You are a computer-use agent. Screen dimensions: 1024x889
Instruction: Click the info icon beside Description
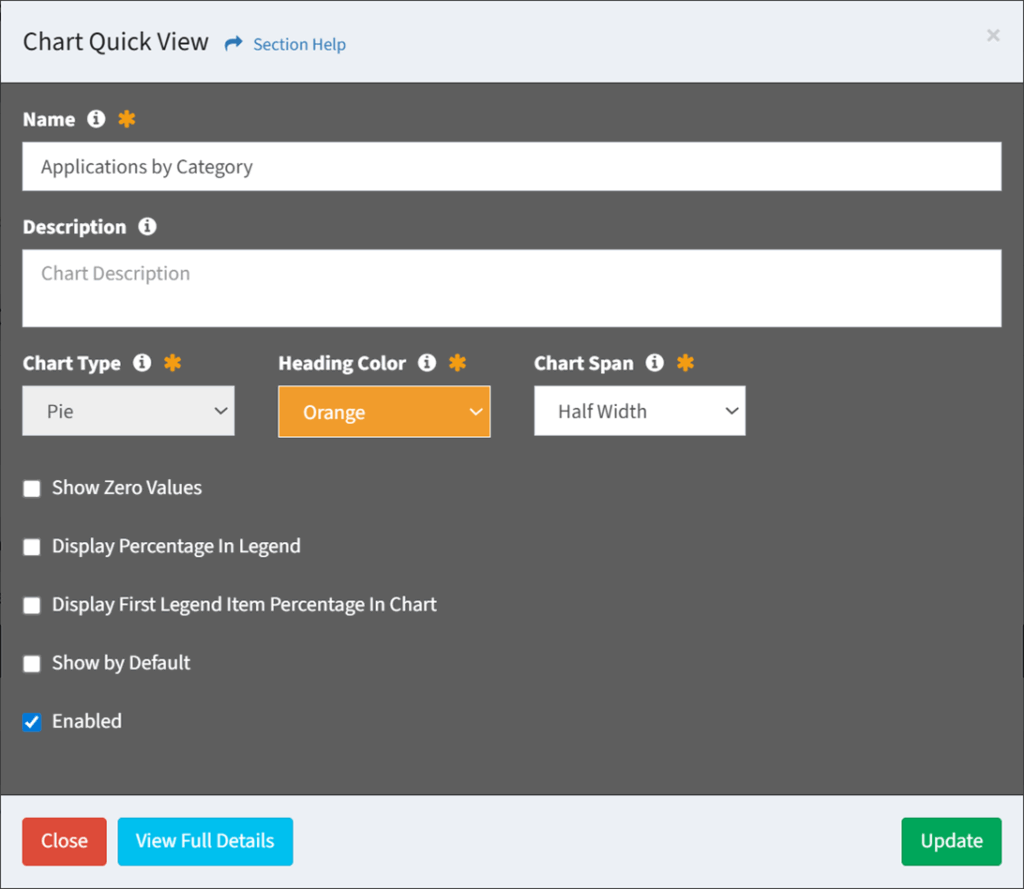pos(147,227)
